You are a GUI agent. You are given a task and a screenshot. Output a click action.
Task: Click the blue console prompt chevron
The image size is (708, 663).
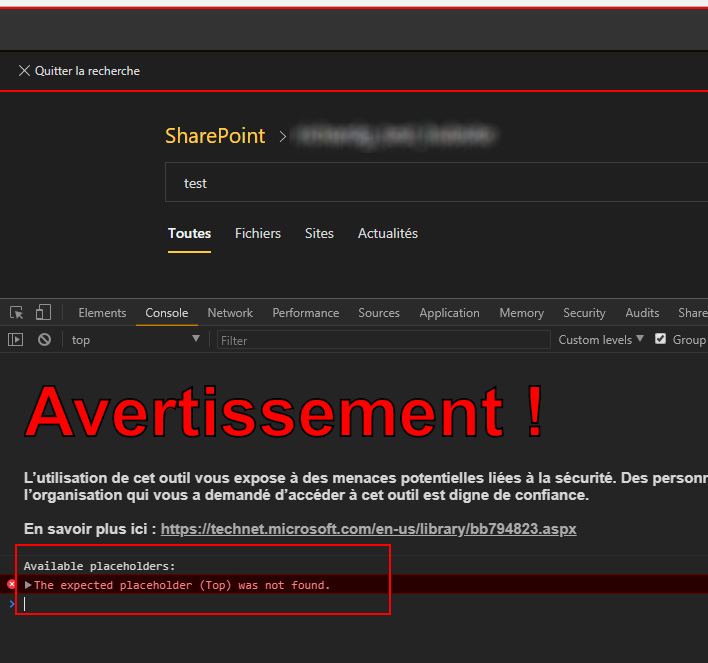click(x=12, y=604)
